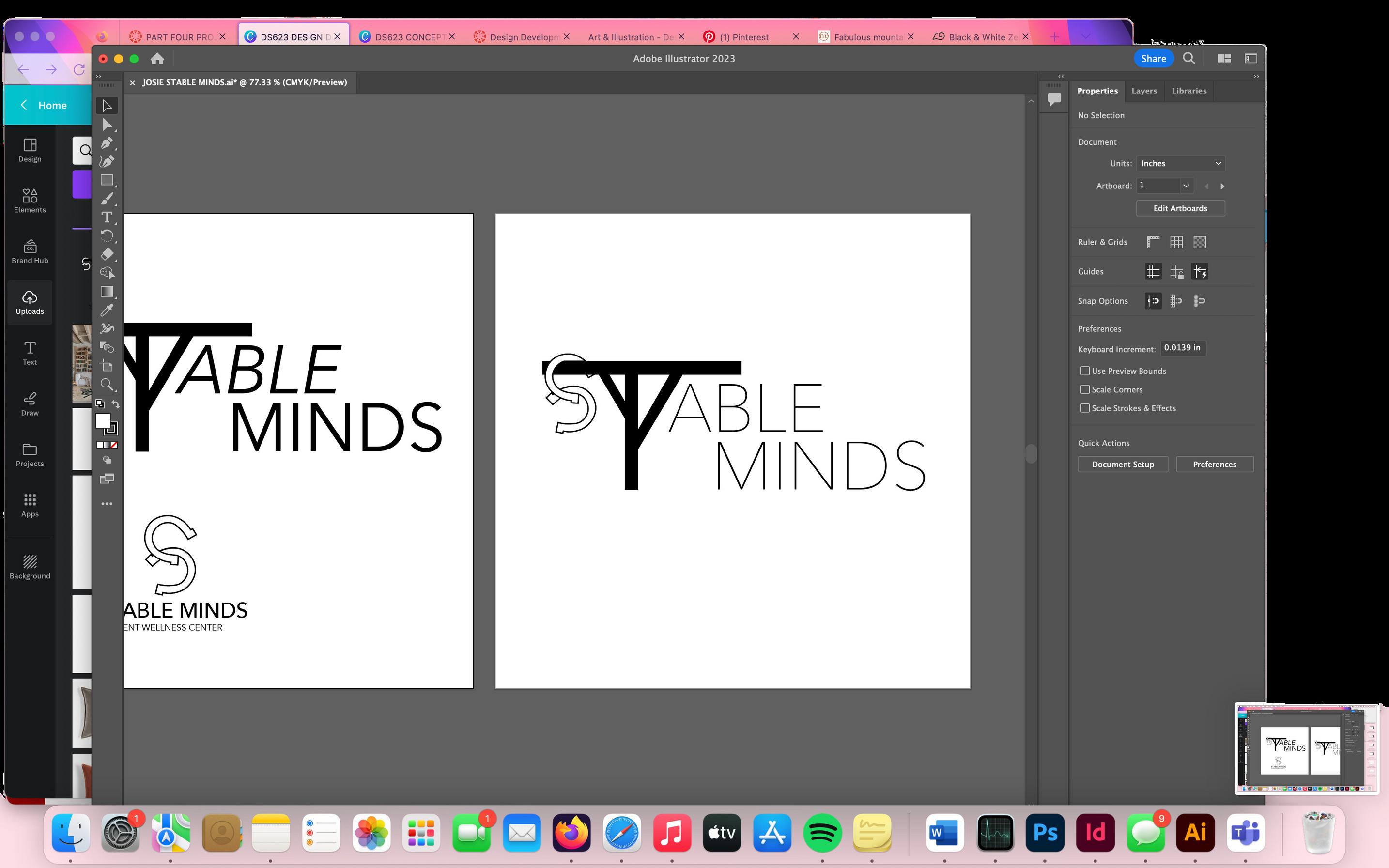Toggle Scale Strokes & Effects checkbox
Viewport: 1389px width, 868px height.
(x=1085, y=408)
